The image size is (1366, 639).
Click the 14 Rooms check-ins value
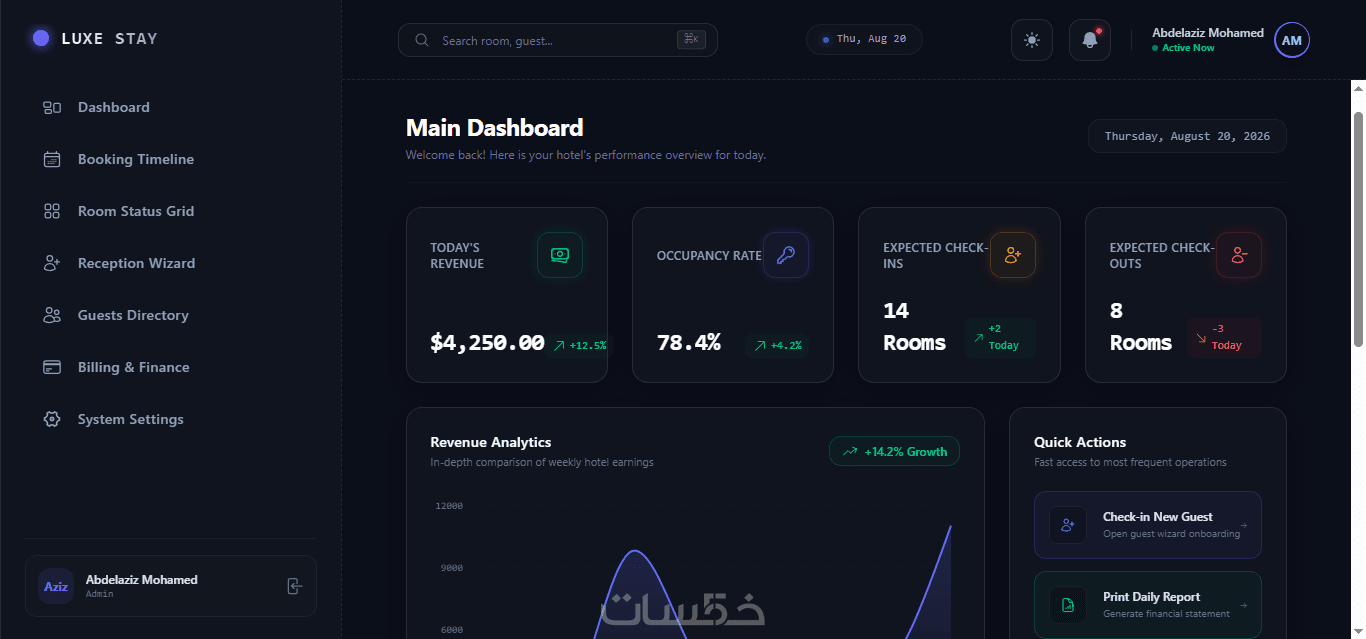(914, 327)
